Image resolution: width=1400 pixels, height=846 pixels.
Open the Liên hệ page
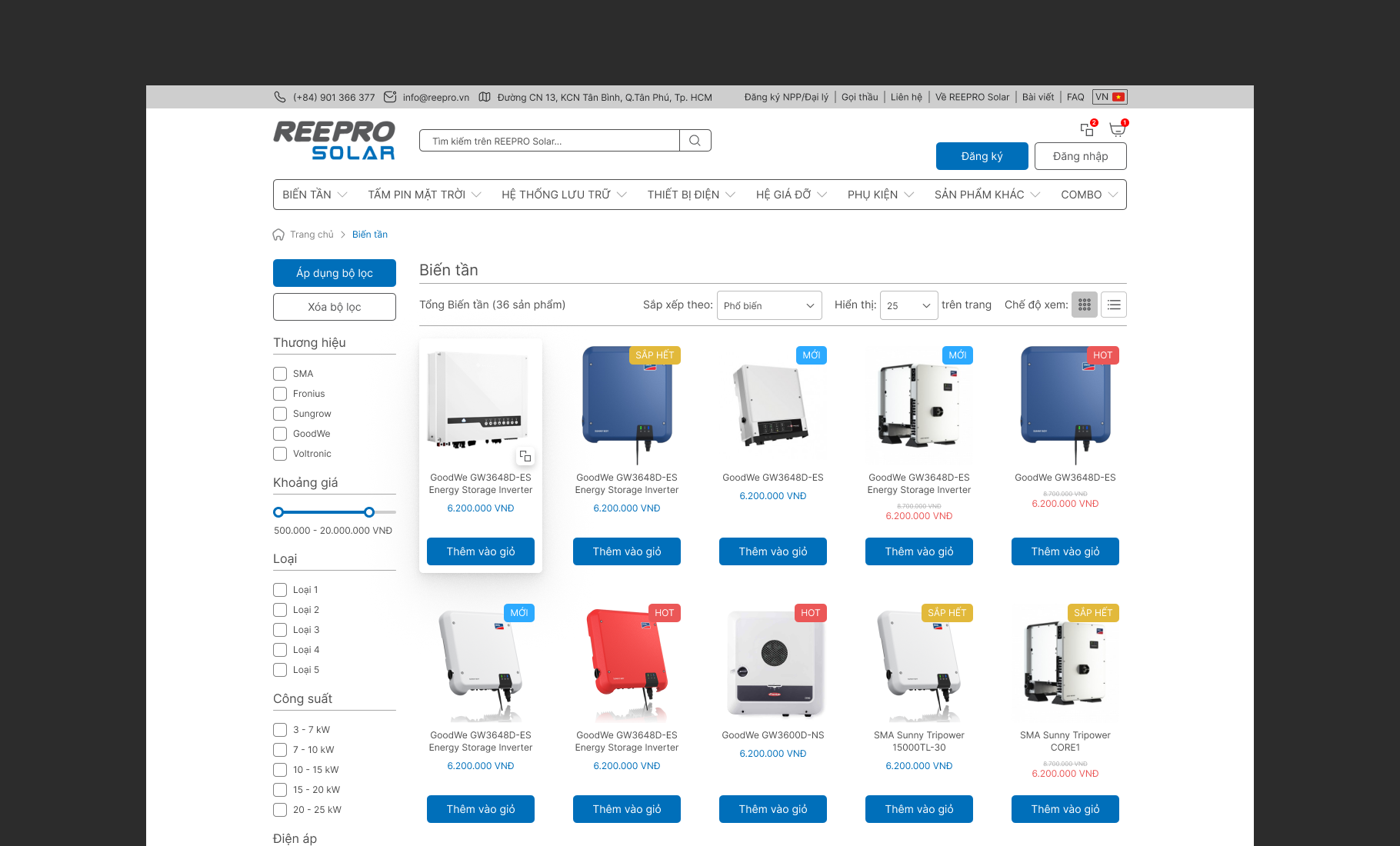pyautogui.click(x=906, y=97)
